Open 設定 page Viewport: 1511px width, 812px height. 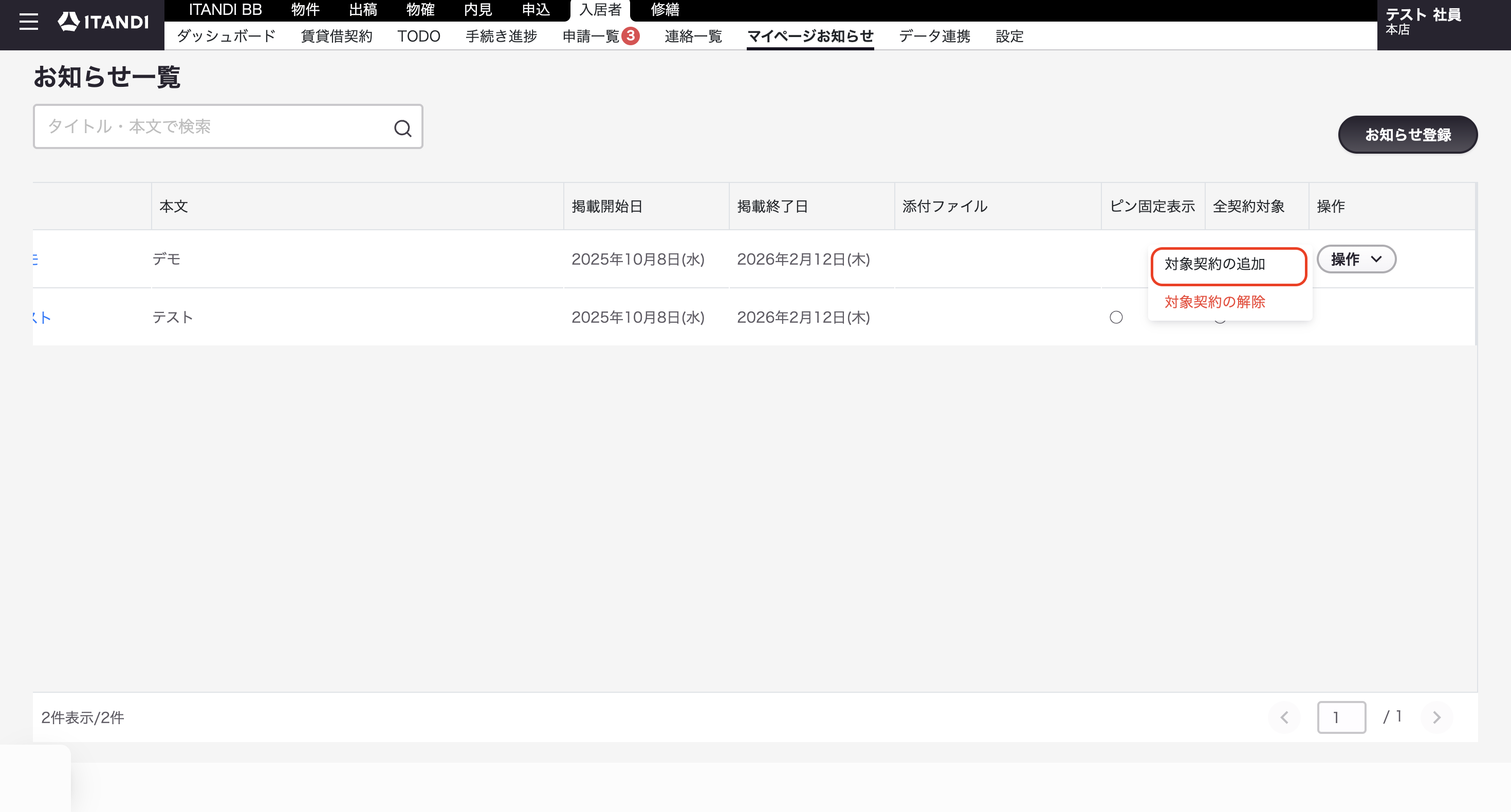pos(1009,36)
